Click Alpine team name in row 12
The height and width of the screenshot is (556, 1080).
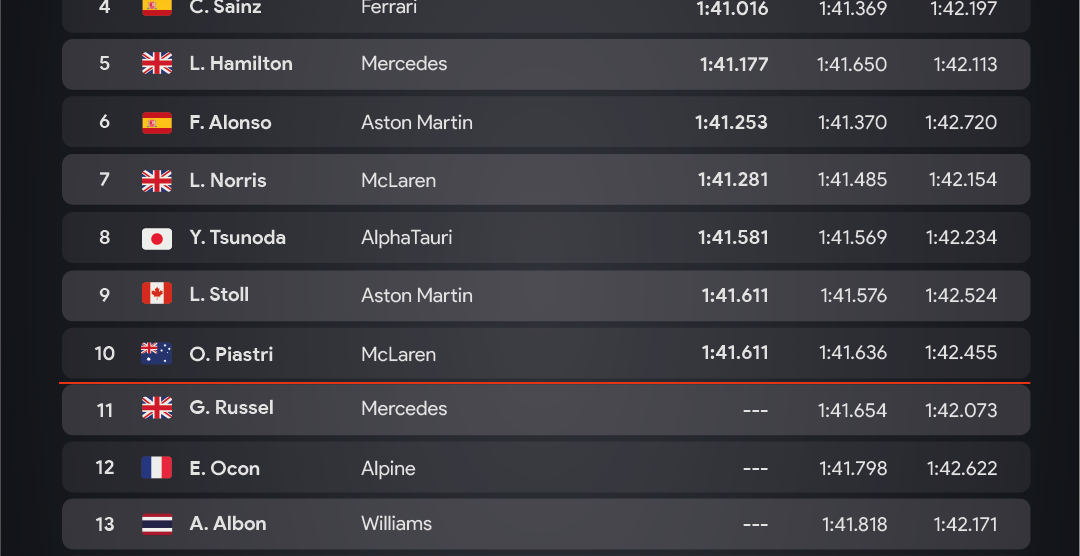click(388, 468)
